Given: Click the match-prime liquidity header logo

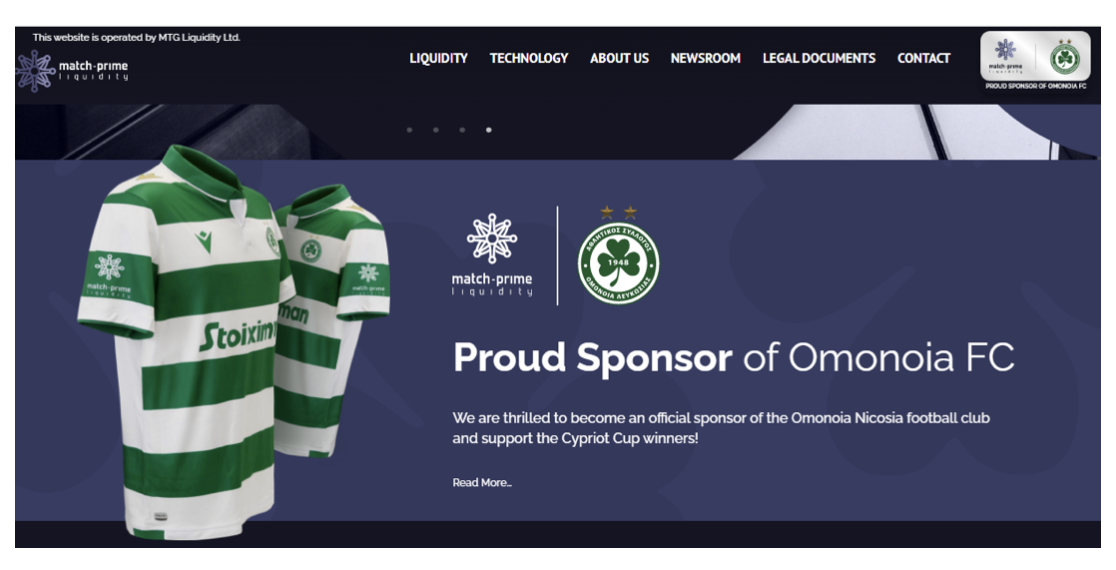Looking at the screenshot, I should (72, 71).
